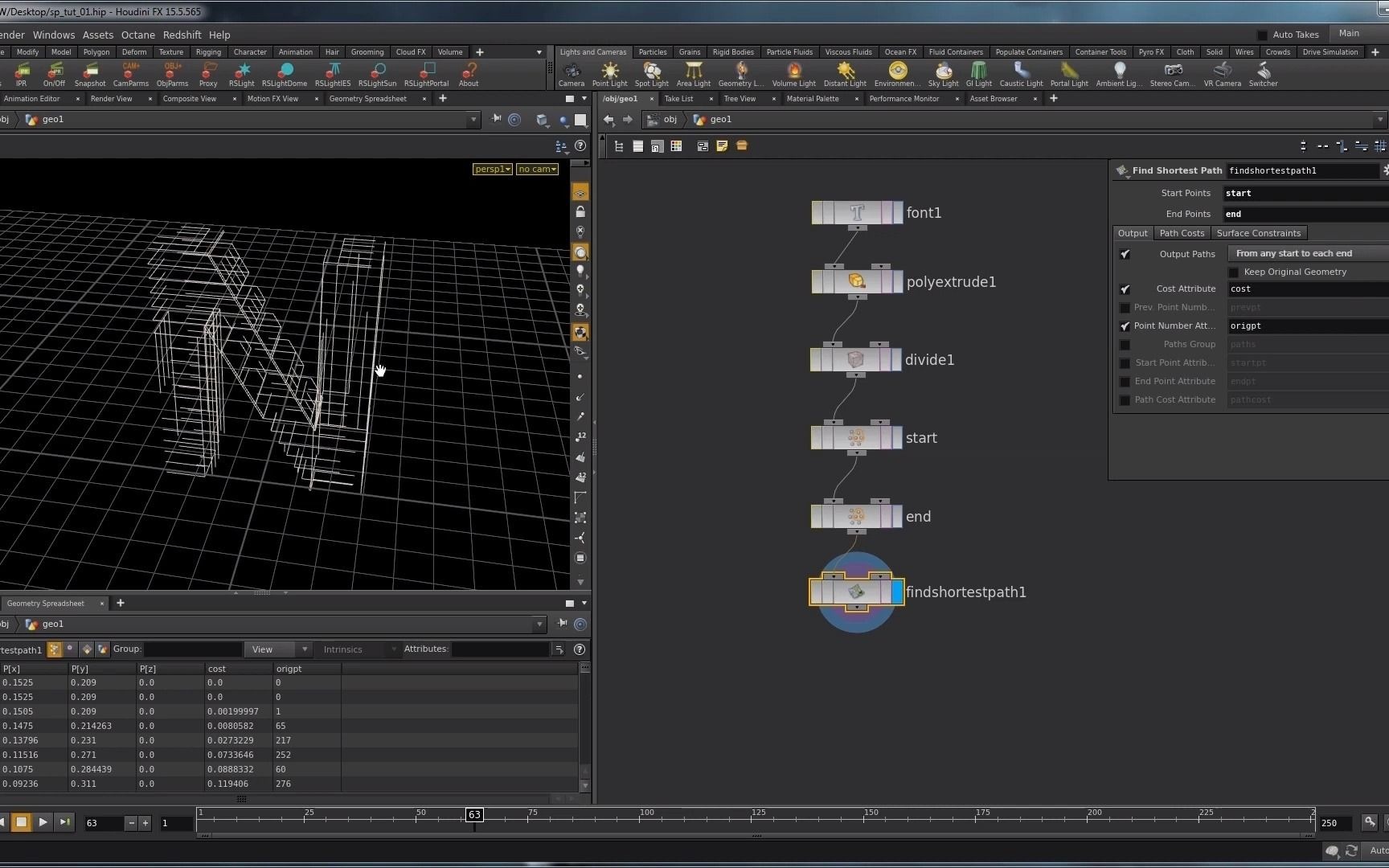Image resolution: width=1389 pixels, height=868 pixels.
Task: Click the VR Camera shelf tool
Action: [1222, 74]
